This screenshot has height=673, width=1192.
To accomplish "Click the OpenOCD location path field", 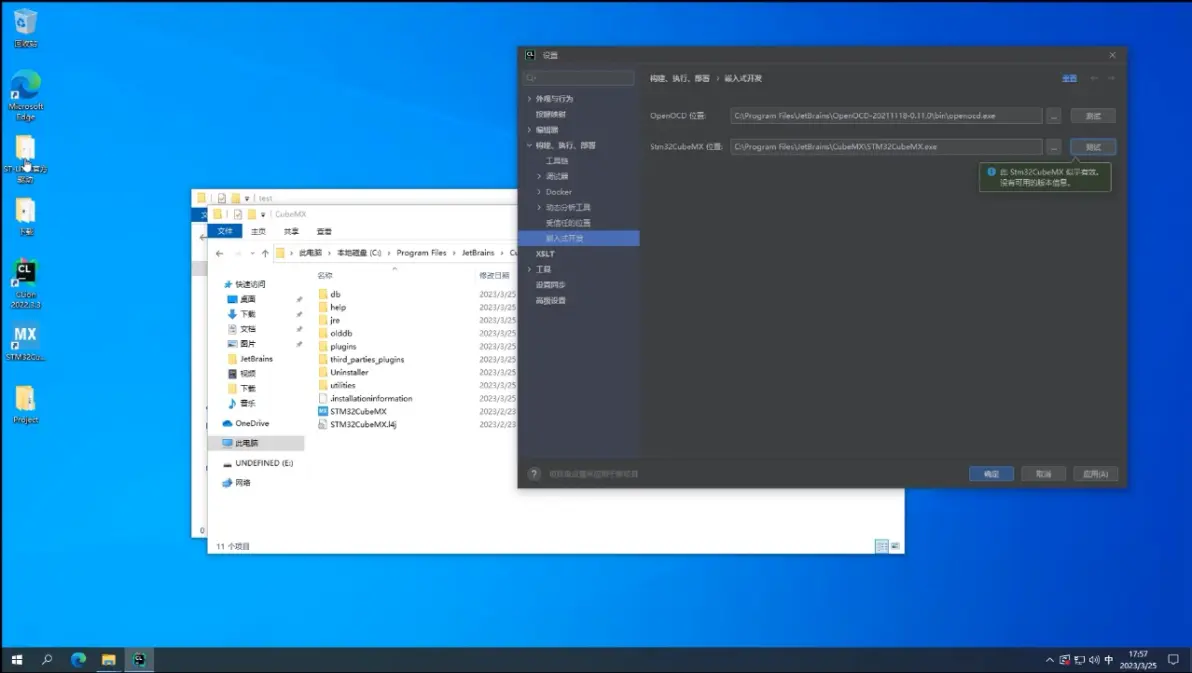I will (886, 116).
